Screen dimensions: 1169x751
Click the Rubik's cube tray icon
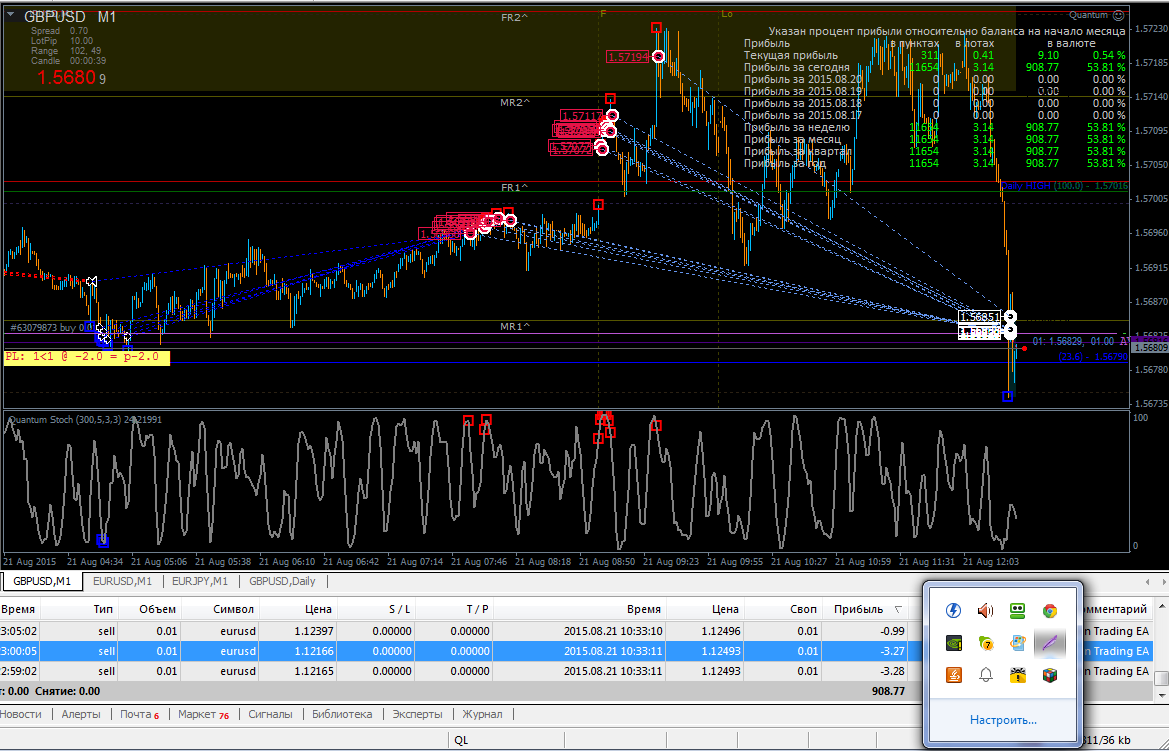pos(1050,675)
